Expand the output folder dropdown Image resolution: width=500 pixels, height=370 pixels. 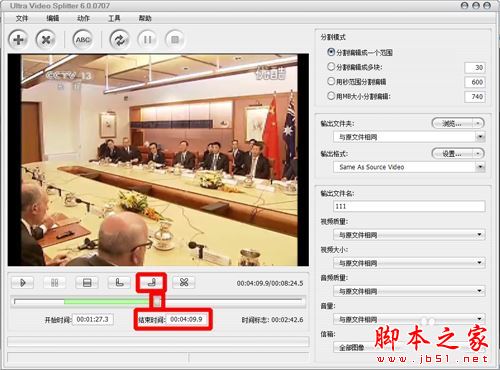tap(480, 137)
